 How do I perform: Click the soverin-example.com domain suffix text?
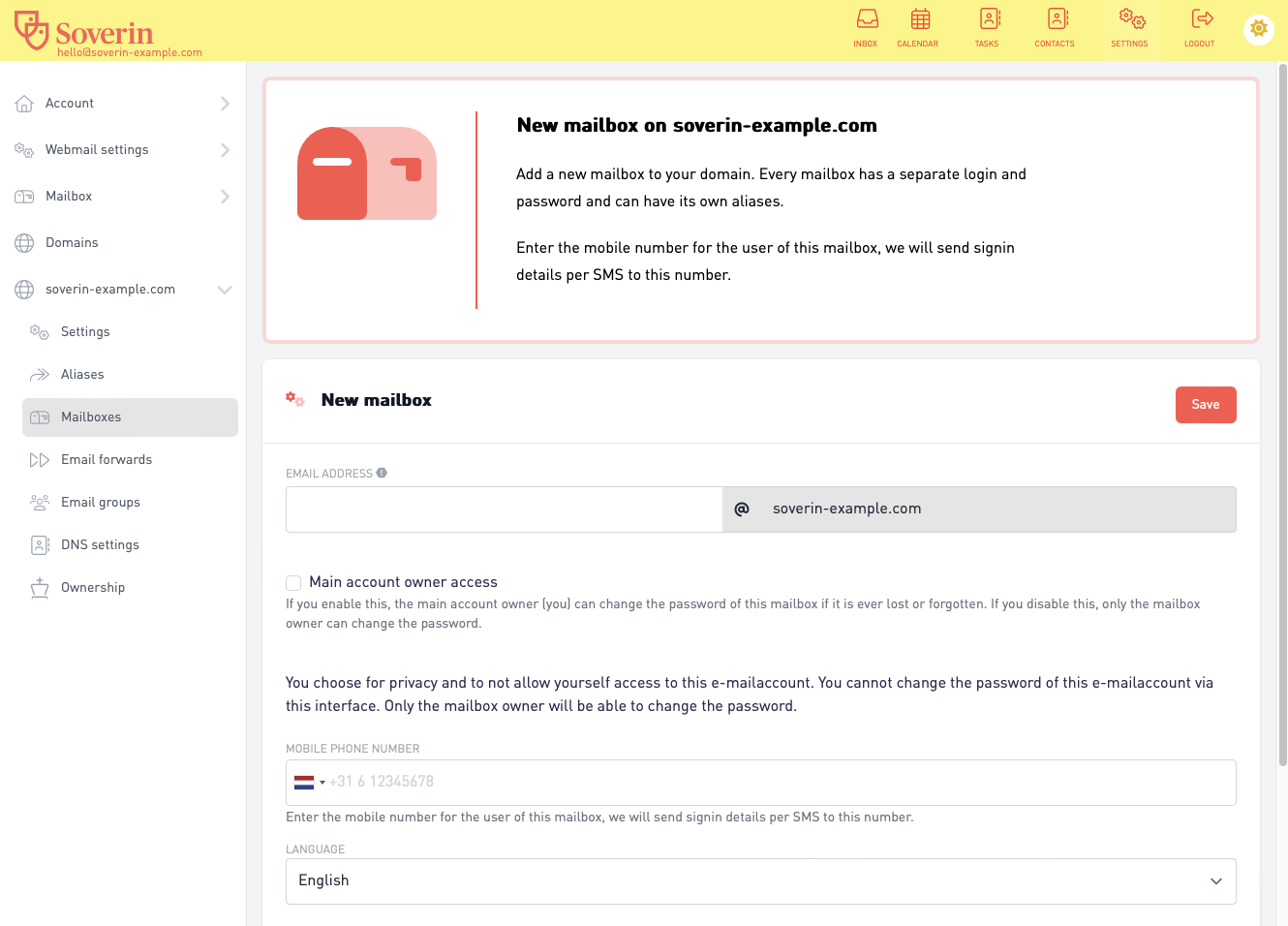(x=846, y=509)
